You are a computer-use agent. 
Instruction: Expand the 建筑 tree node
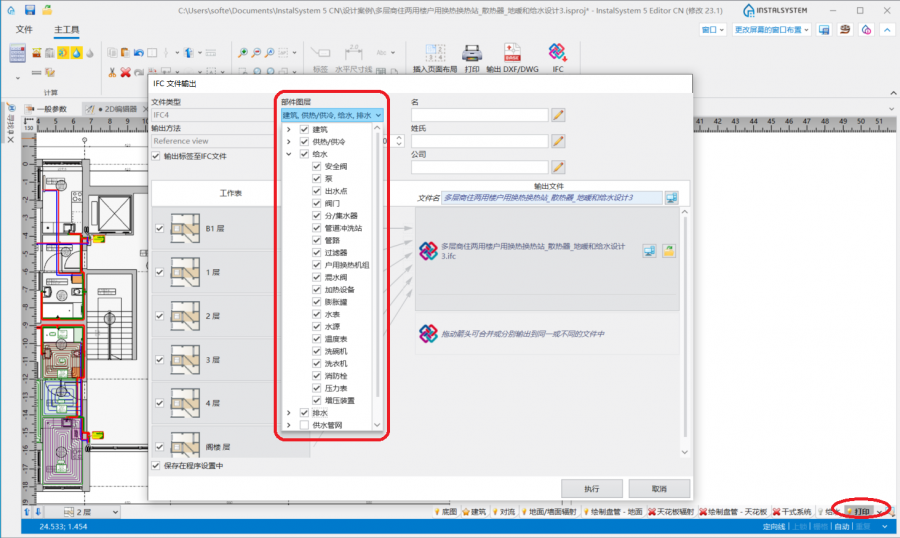tap(289, 129)
